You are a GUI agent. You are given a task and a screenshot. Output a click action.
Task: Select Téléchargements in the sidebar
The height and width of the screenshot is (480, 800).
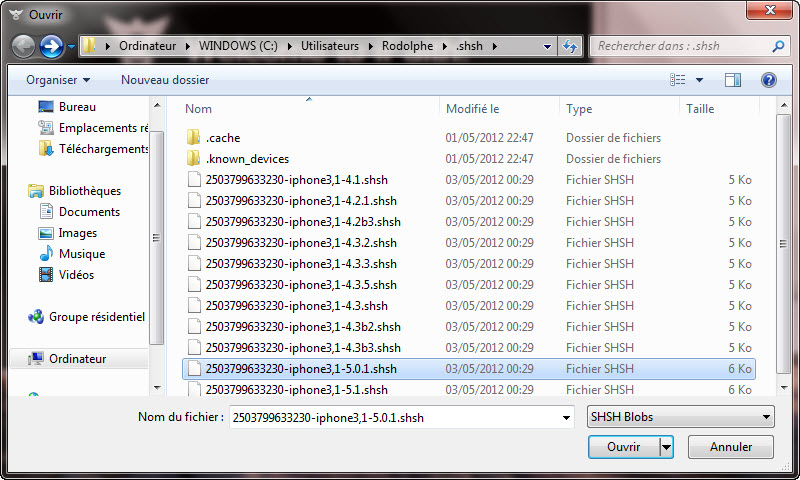pos(103,149)
